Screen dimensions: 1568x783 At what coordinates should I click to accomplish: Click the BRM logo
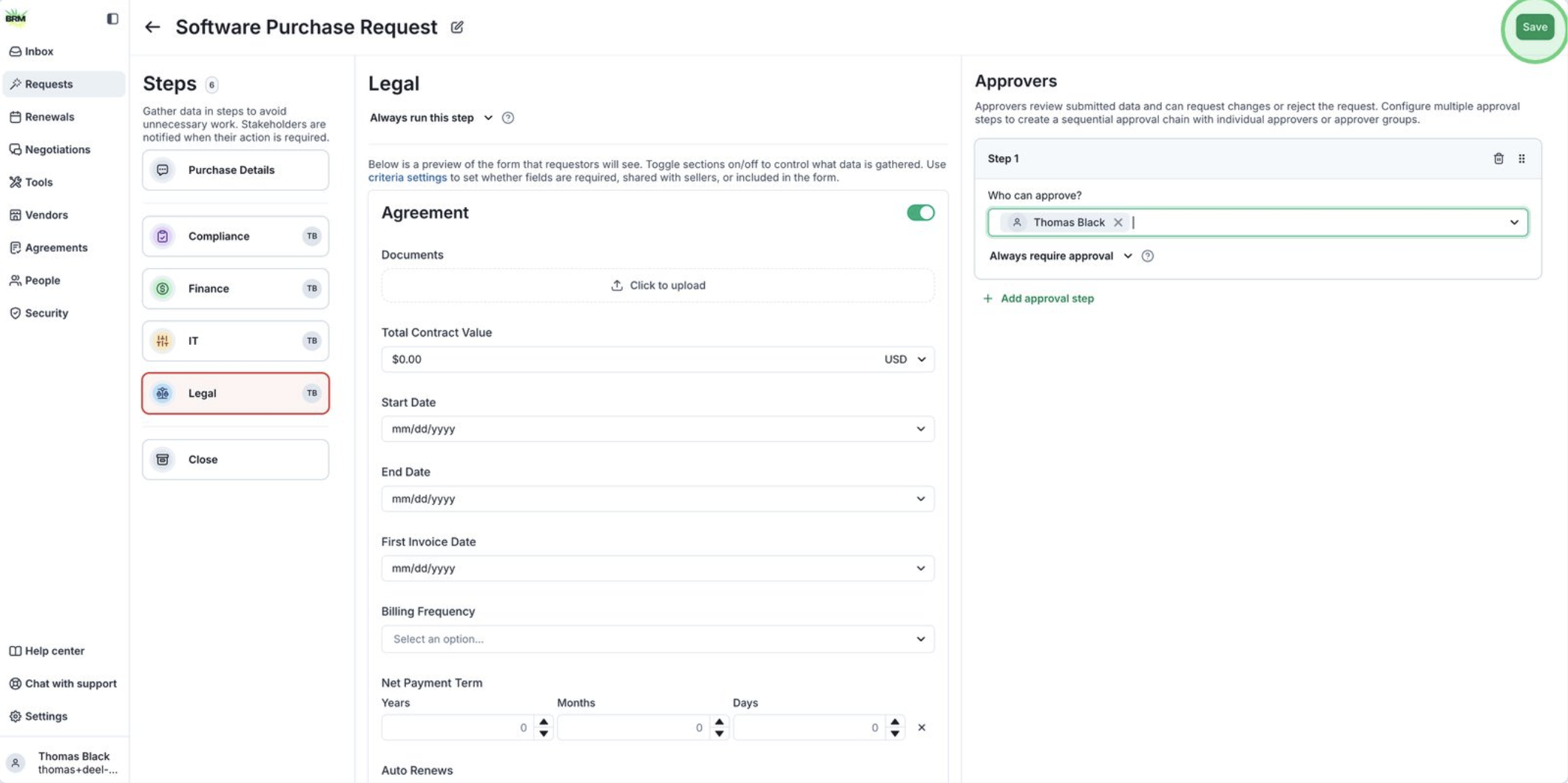click(16, 18)
